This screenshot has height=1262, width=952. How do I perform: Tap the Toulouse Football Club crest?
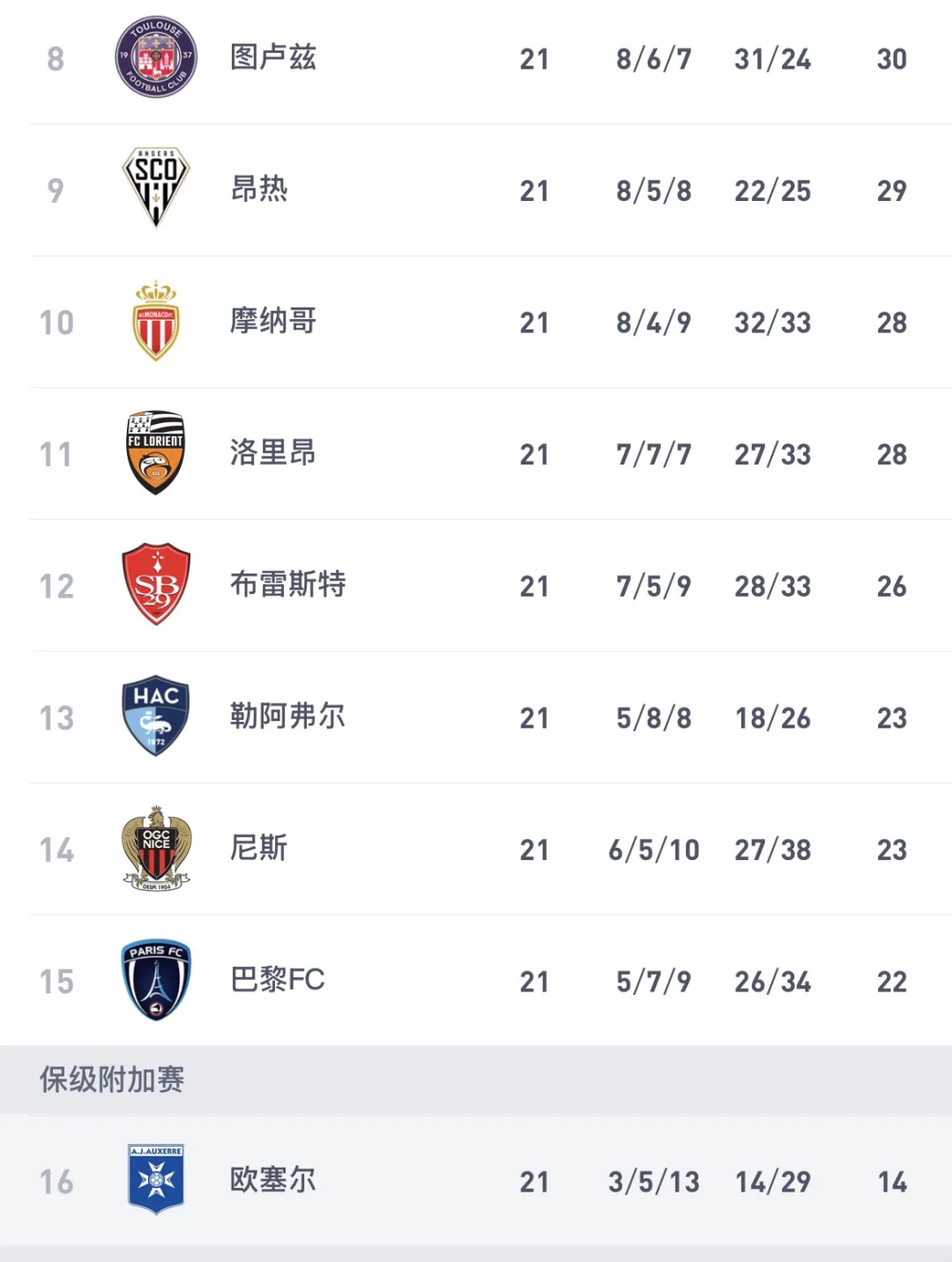[156, 57]
